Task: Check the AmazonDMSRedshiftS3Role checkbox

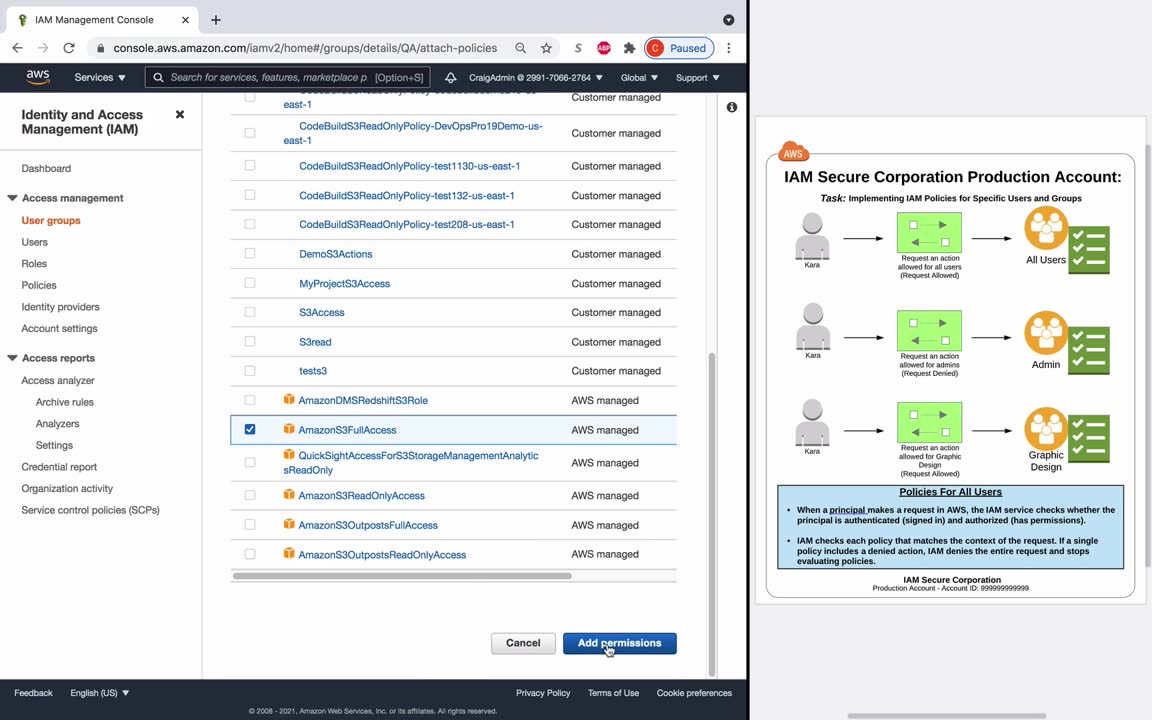Action: pos(250,400)
